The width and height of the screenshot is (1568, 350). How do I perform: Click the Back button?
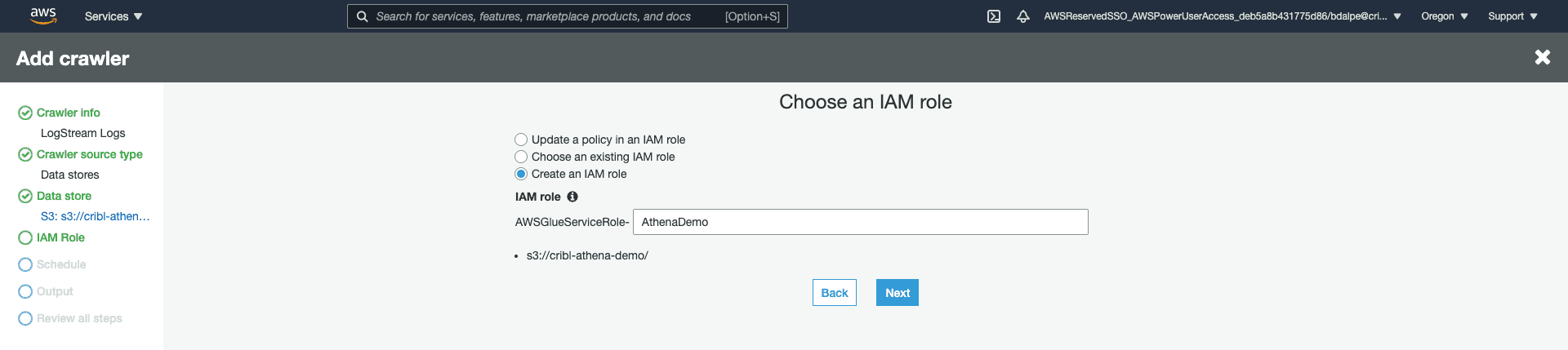834,293
